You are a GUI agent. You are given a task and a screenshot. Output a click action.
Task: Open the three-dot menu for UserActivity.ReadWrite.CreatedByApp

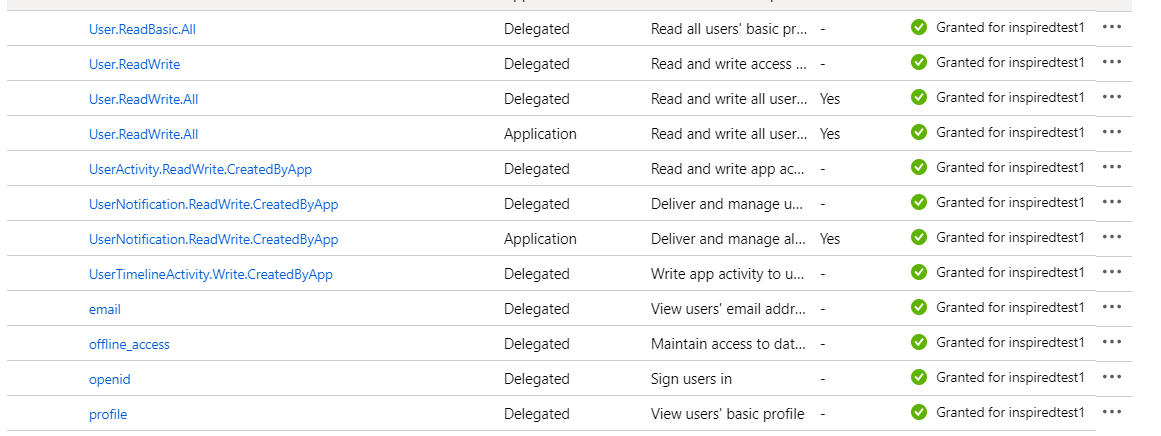pos(1111,167)
